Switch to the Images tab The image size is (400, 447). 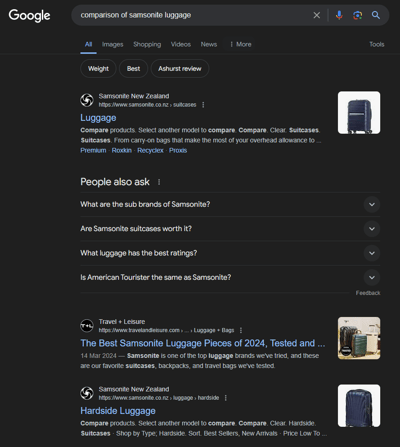pos(112,44)
